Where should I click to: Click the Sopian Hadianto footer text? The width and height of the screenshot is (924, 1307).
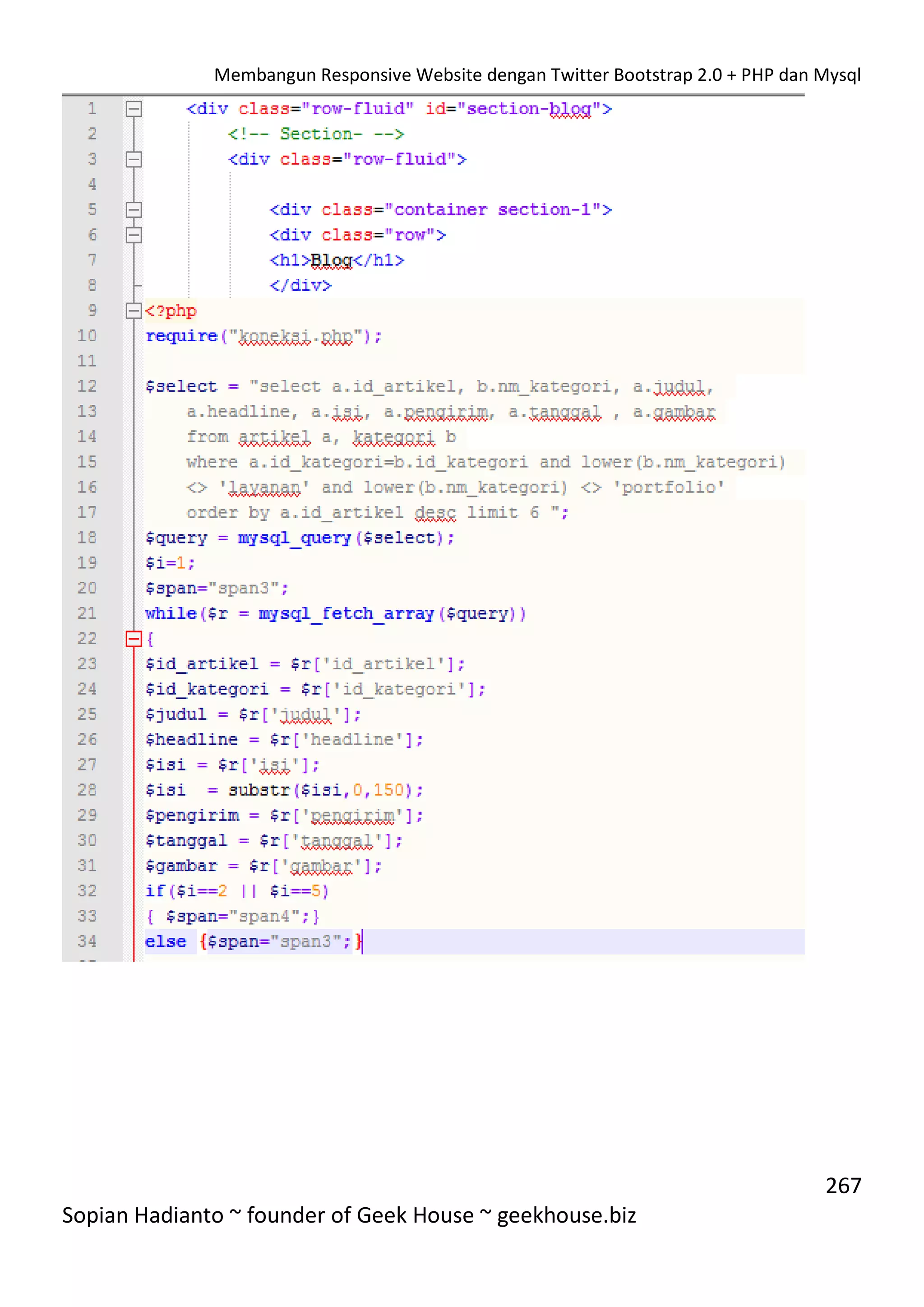pyautogui.click(x=349, y=1215)
